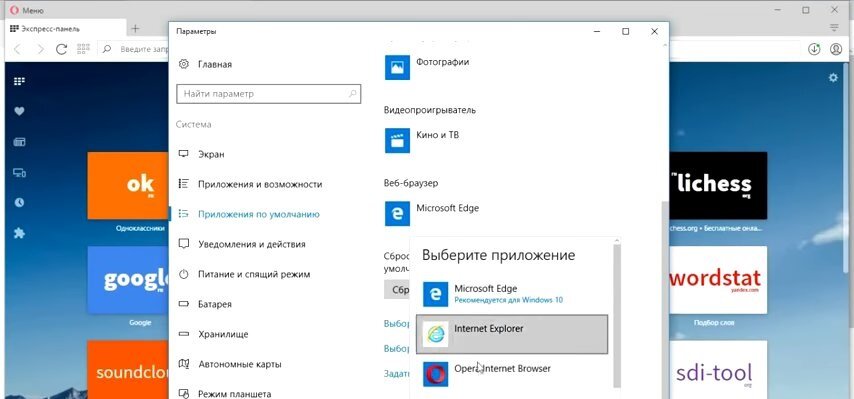Open Opera sidebar extensions puzzle icon
This screenshot has height=399, width=854.
tap(19, 234)
